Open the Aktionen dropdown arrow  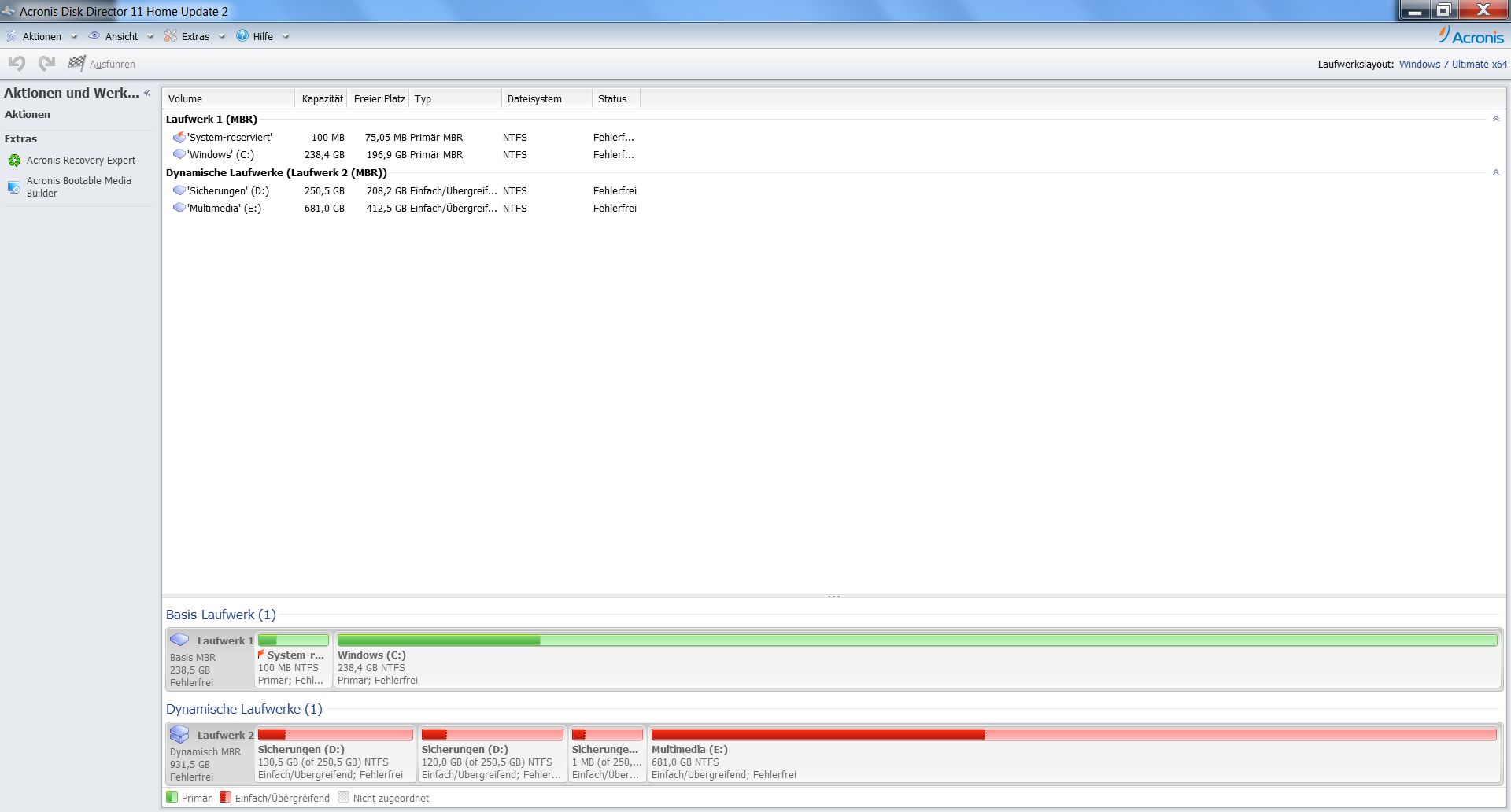tap(74, 37)
